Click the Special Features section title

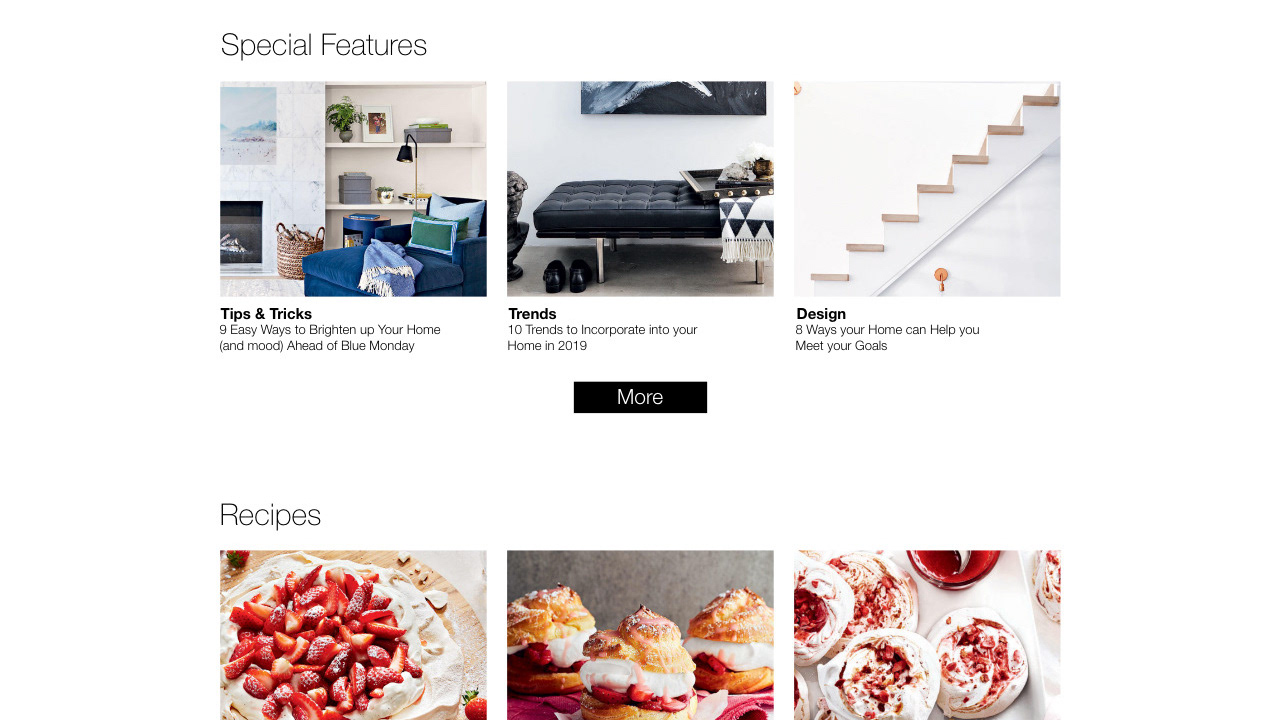click(323, 45)
